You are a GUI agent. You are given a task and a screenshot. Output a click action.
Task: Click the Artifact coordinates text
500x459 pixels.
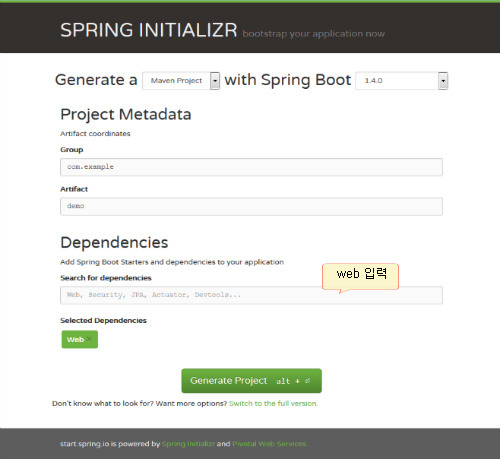pyautogui.click(x=95, y=134)
